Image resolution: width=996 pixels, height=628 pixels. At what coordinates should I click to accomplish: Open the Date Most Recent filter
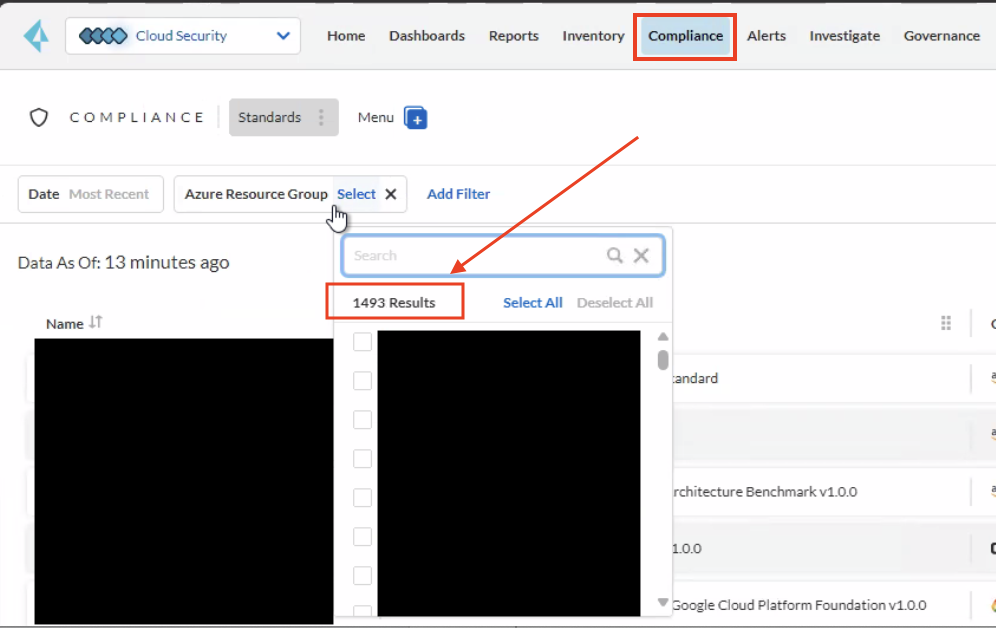[x=89, y=194]
